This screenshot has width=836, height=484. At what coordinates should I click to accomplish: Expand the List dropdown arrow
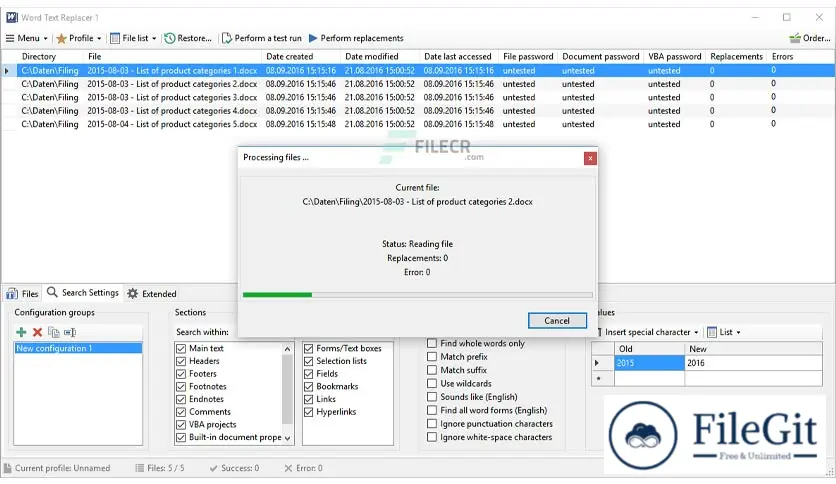pos(738,332)
